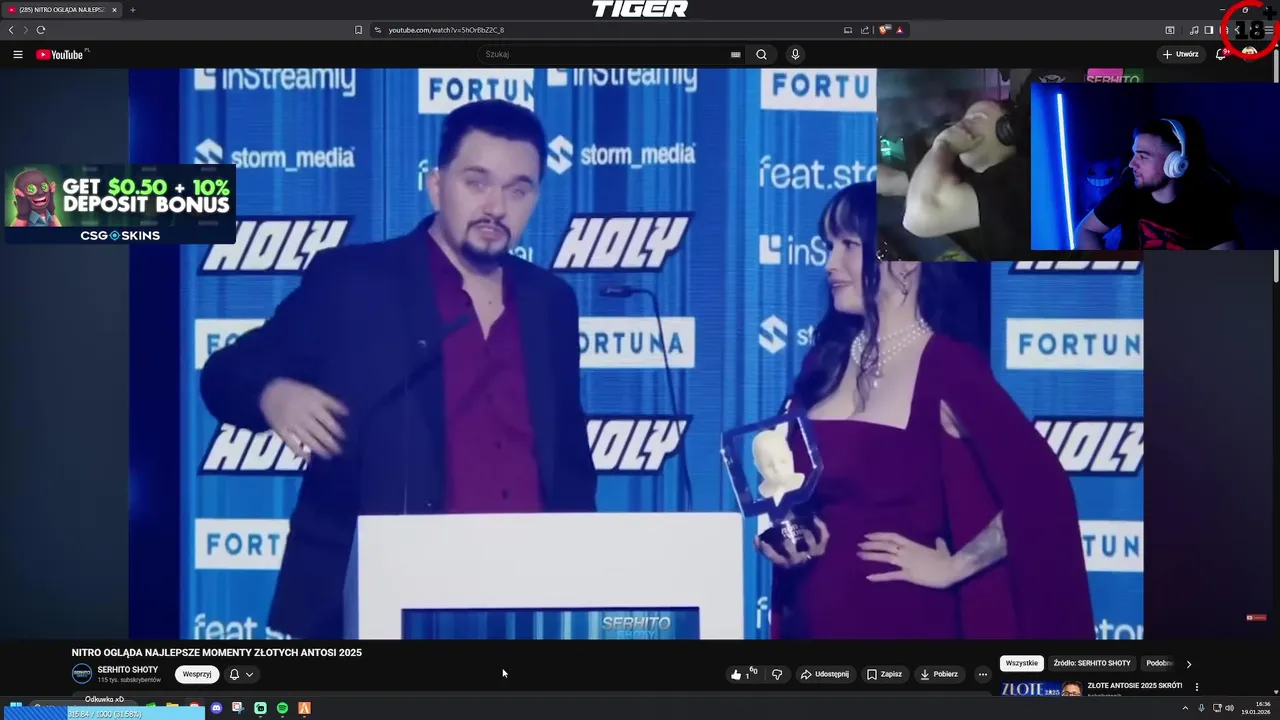The image size is (1280, 720).
Task: Open 'ZŁOTE ANTOSIE 2025 SKRÓT!' suggested video thumbnail
Action: [1041, 690]
